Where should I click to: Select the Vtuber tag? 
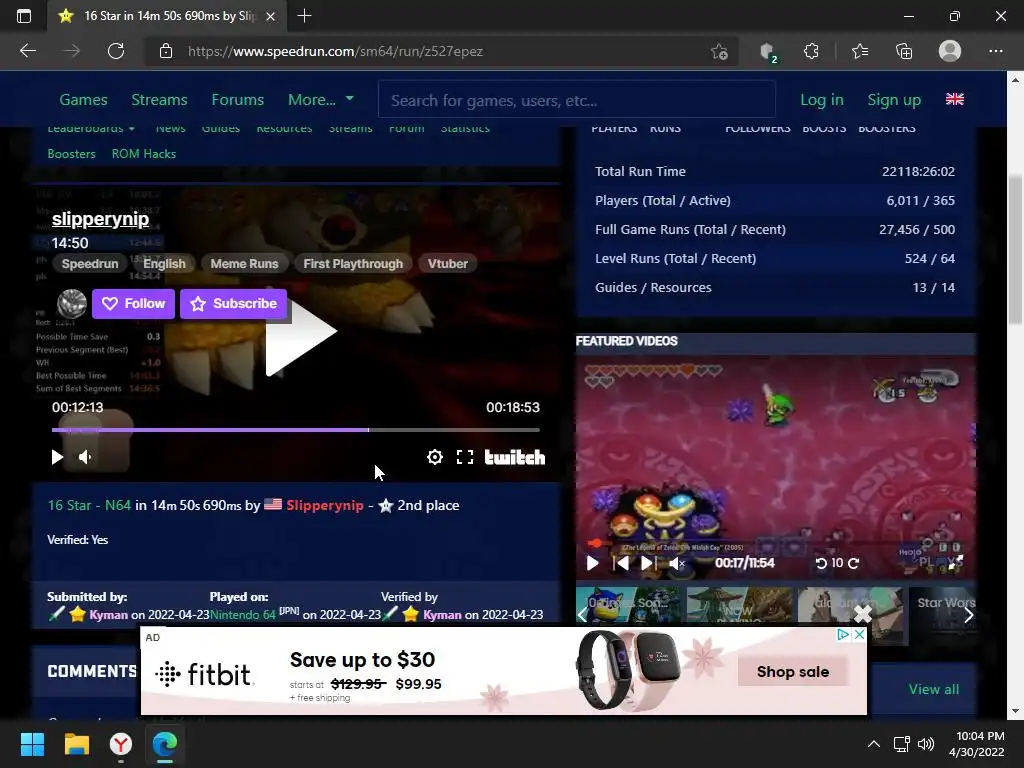coord(447,264)
